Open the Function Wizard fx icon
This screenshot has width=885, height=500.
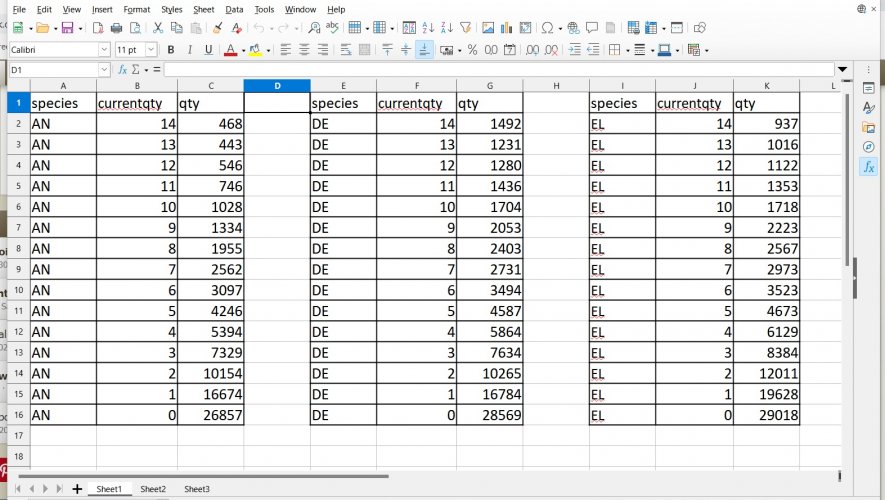pyautogui.click(x=122, y=70)
